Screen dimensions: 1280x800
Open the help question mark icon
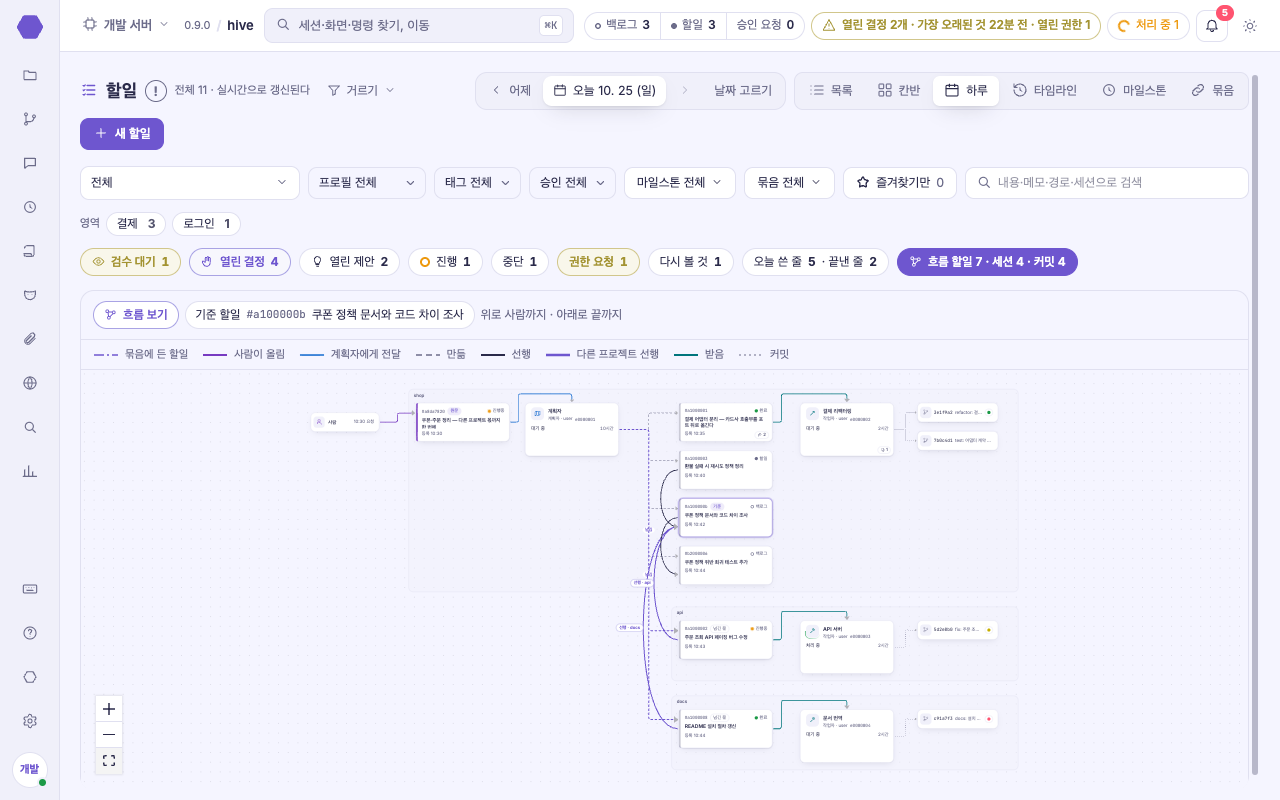pyautogui.click(x=30, y=633)
